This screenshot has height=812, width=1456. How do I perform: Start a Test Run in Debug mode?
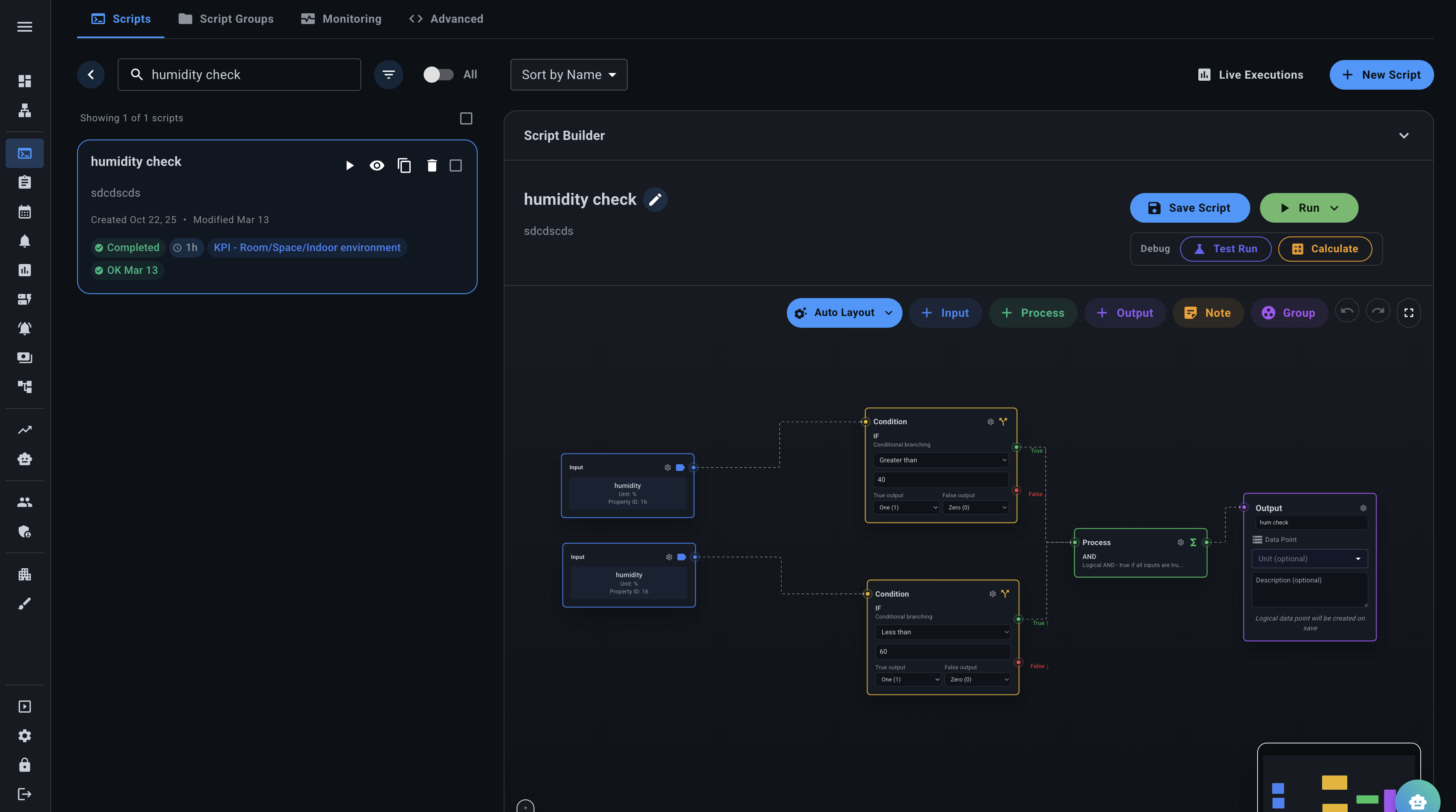pos(1226,249)
